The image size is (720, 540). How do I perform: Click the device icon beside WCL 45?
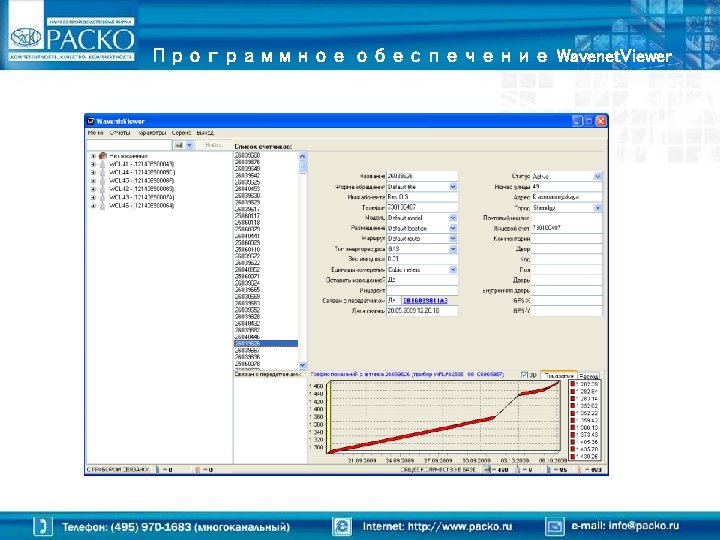click(x=102, y=206)
